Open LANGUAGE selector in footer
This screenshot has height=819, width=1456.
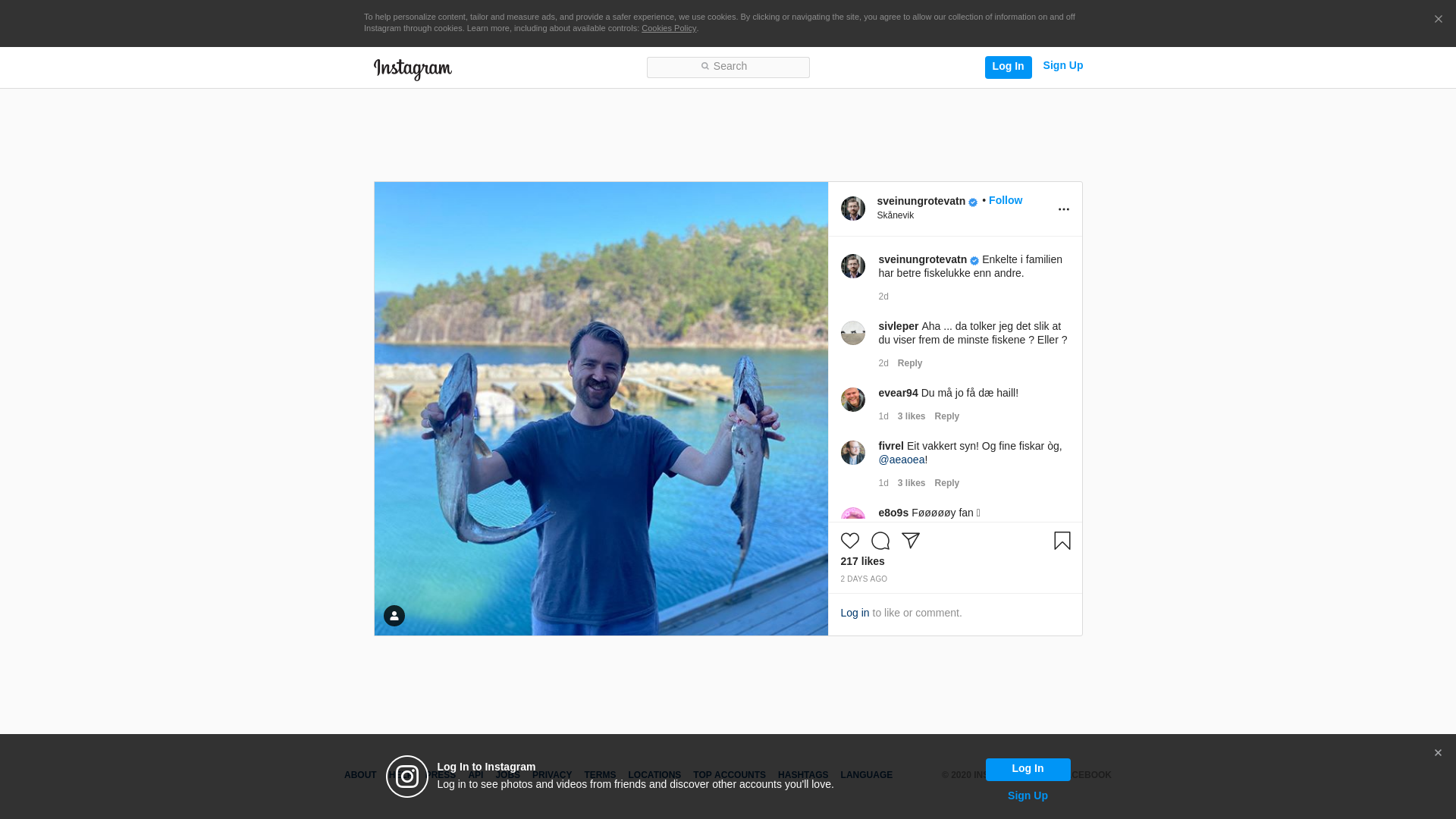pyautogui.click(x=866, y=775)
